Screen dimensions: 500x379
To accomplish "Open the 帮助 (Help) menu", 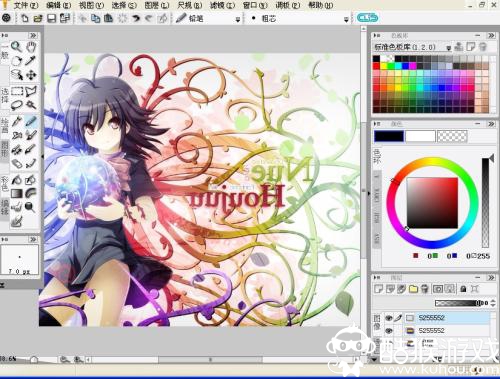I will [320, 5].
